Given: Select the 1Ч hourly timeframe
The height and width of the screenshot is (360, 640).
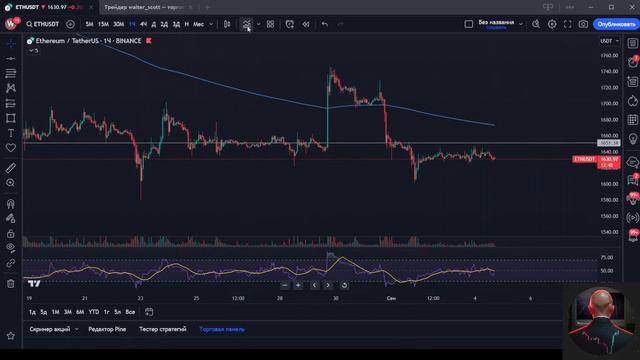Looking at the screenshot, I should 132,24.
